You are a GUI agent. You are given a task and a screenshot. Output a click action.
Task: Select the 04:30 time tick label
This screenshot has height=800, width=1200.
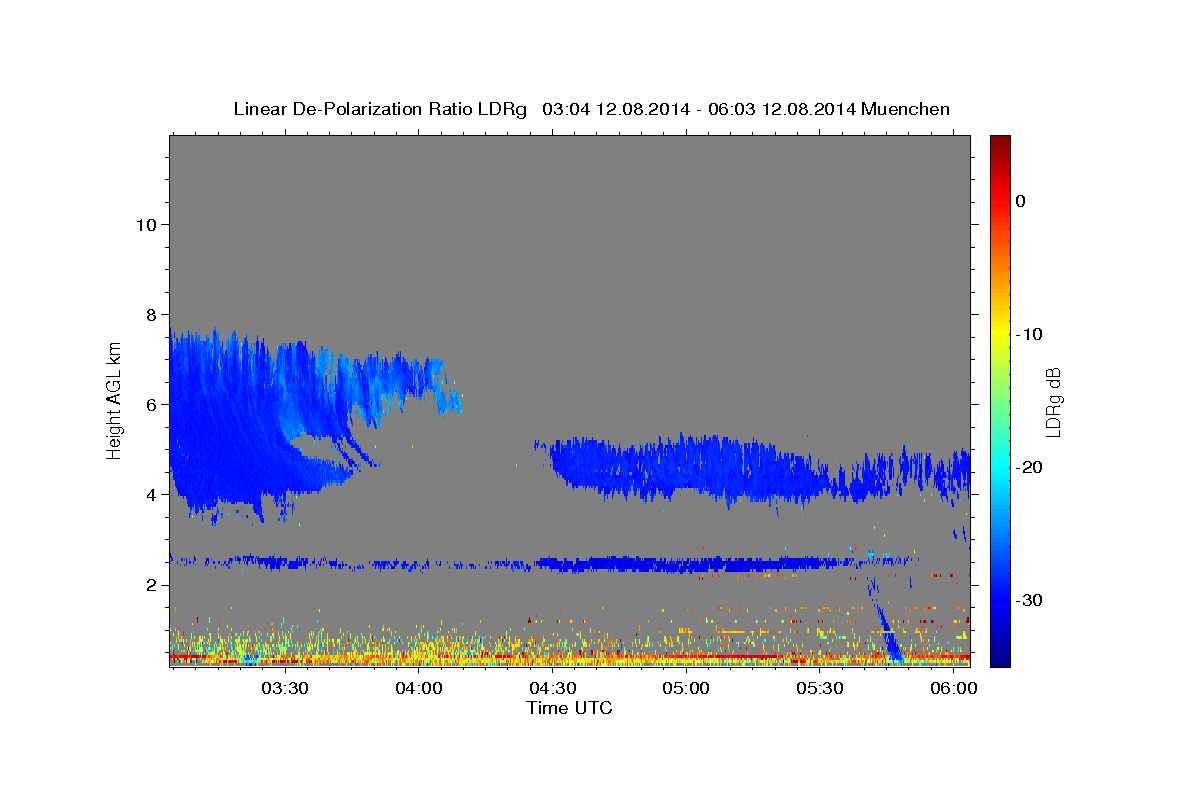pyautogui.click(x=552, y=689)
